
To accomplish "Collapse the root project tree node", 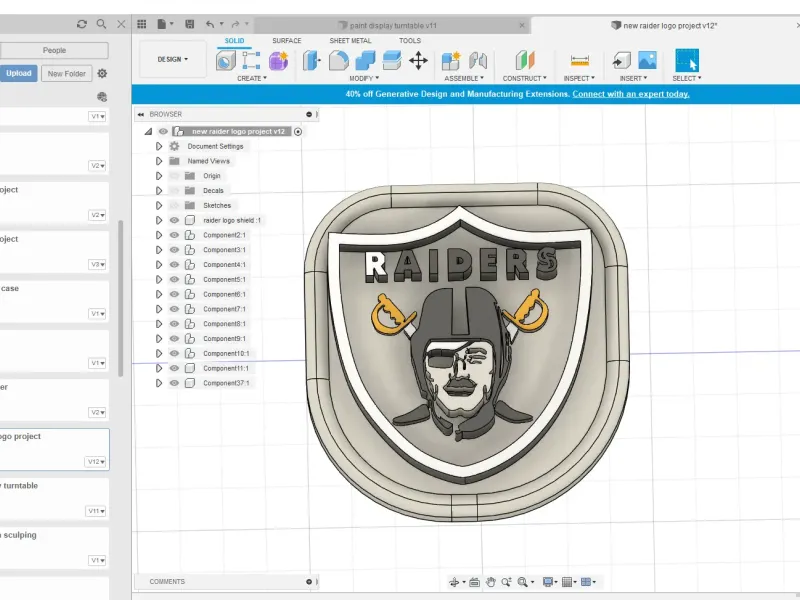I will [148, 132].
